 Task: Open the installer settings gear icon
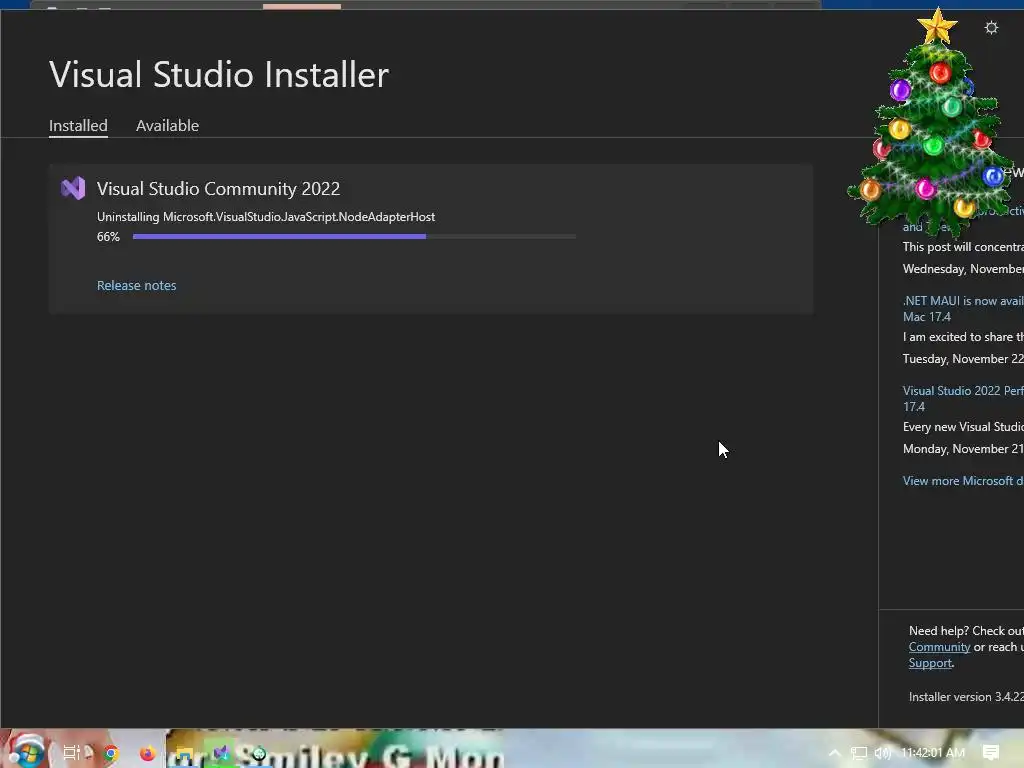(x=991, y=27)
